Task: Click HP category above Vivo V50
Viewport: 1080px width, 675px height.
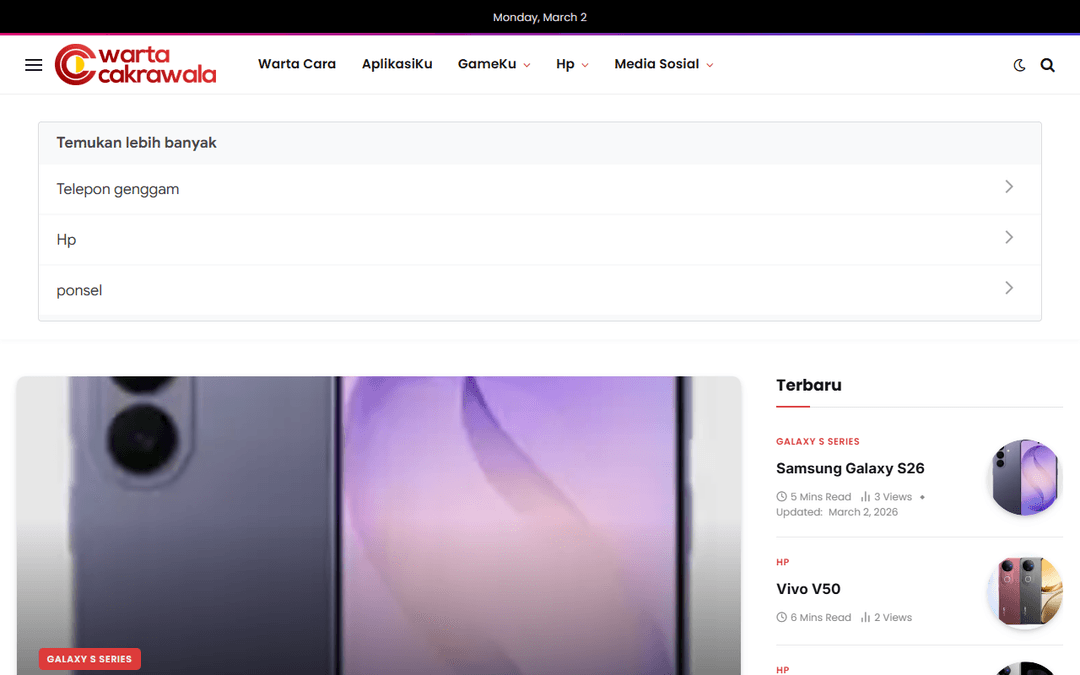Action: pos(782,562)
